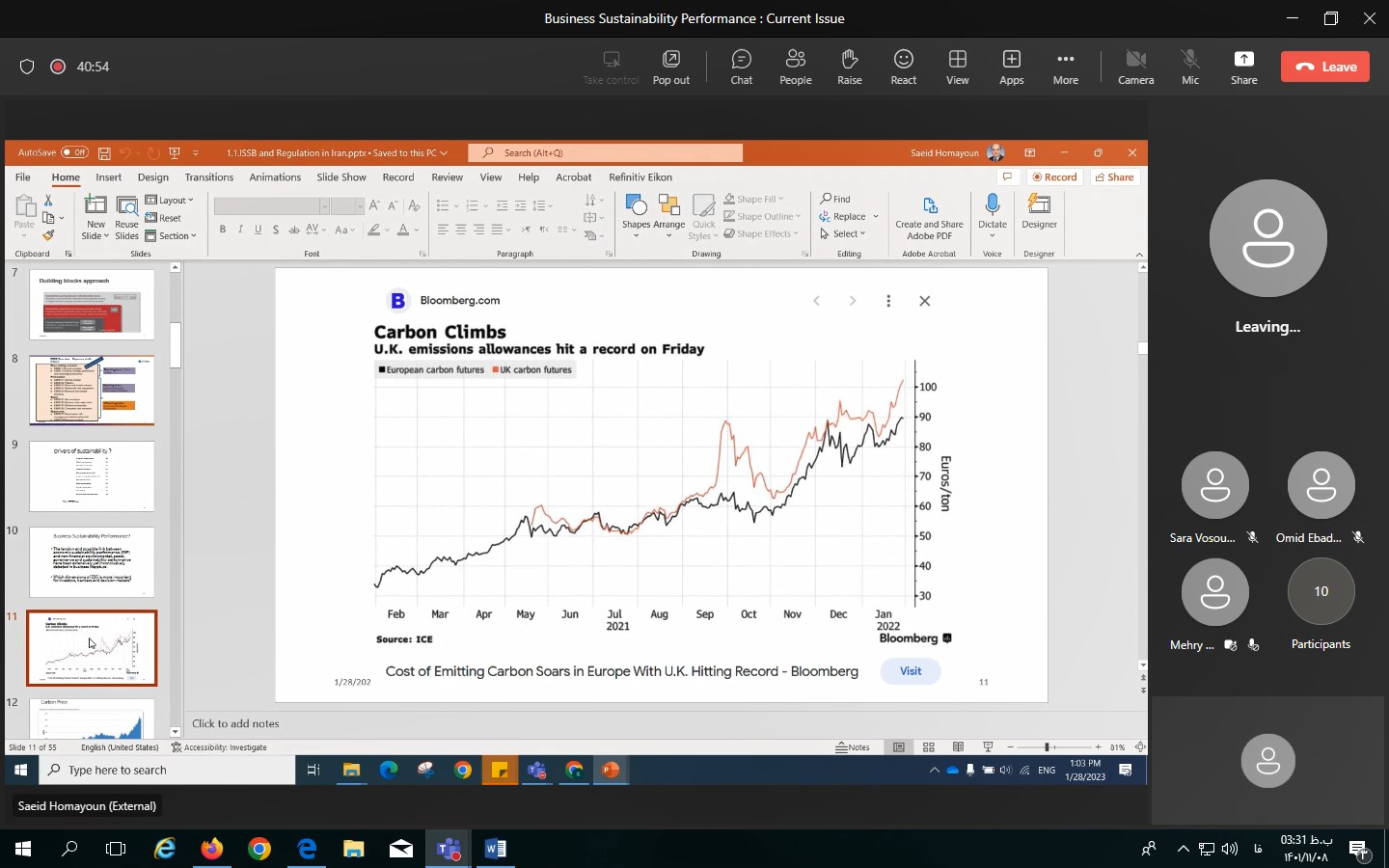The width and height of the screenshot is (1389, 868).
Task: Expand the Section dropdown
Action: coord(171,235)
